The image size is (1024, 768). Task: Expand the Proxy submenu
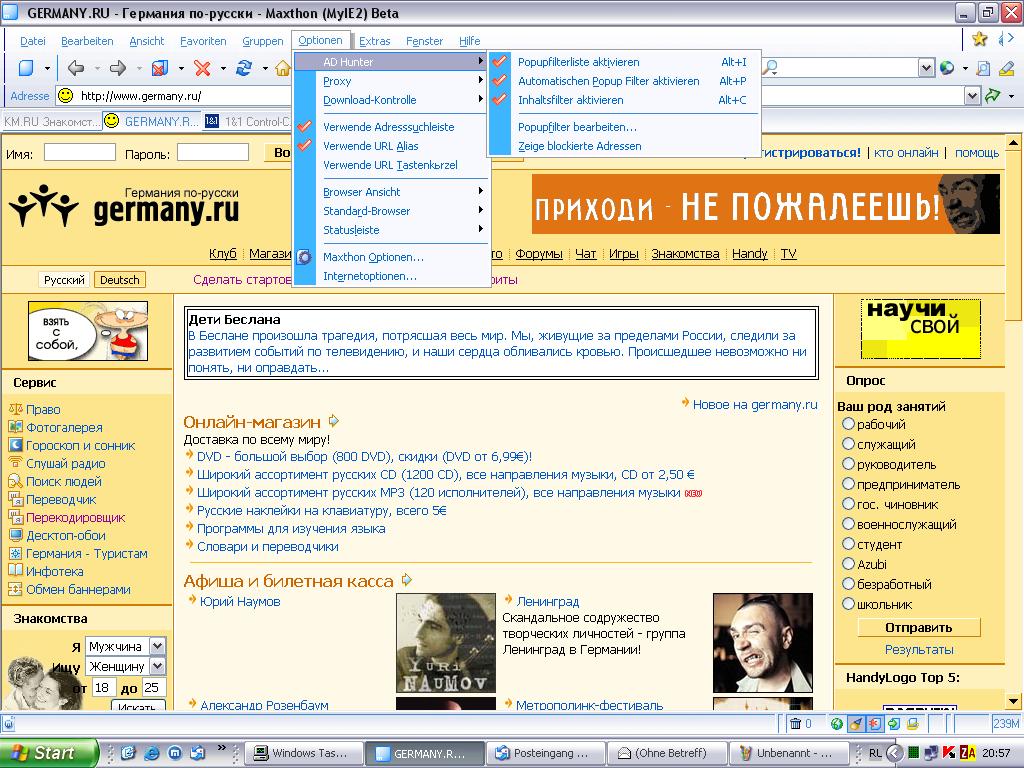[x=391, y=81]
